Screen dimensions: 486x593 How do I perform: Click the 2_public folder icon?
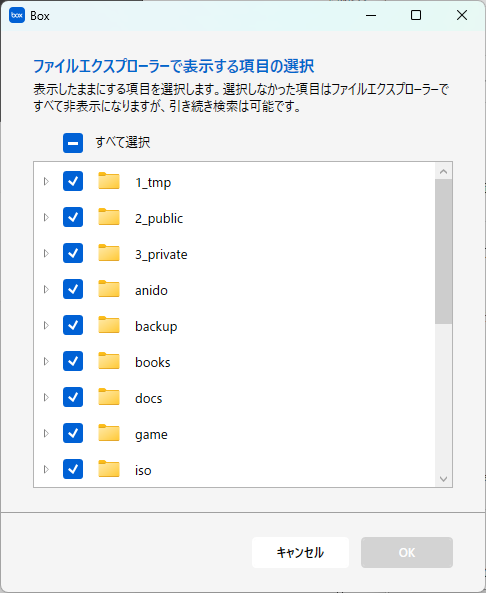coord(109,217)
